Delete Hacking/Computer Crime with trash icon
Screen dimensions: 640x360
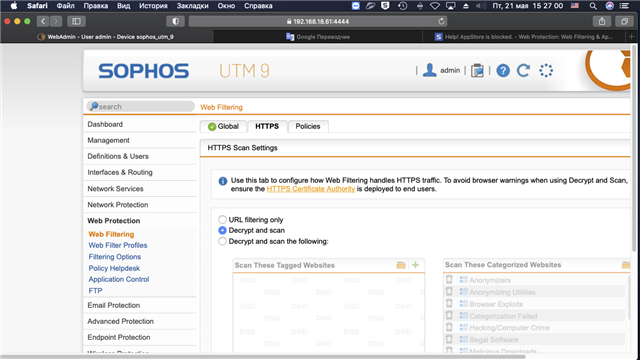coord(449,327)
